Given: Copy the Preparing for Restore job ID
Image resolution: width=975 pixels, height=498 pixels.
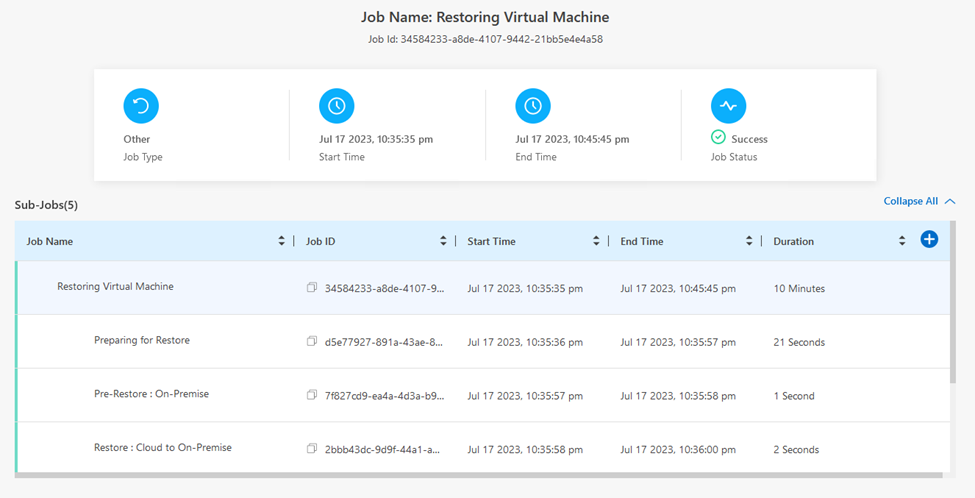Looking at the screenshot, I should [312, 341].
